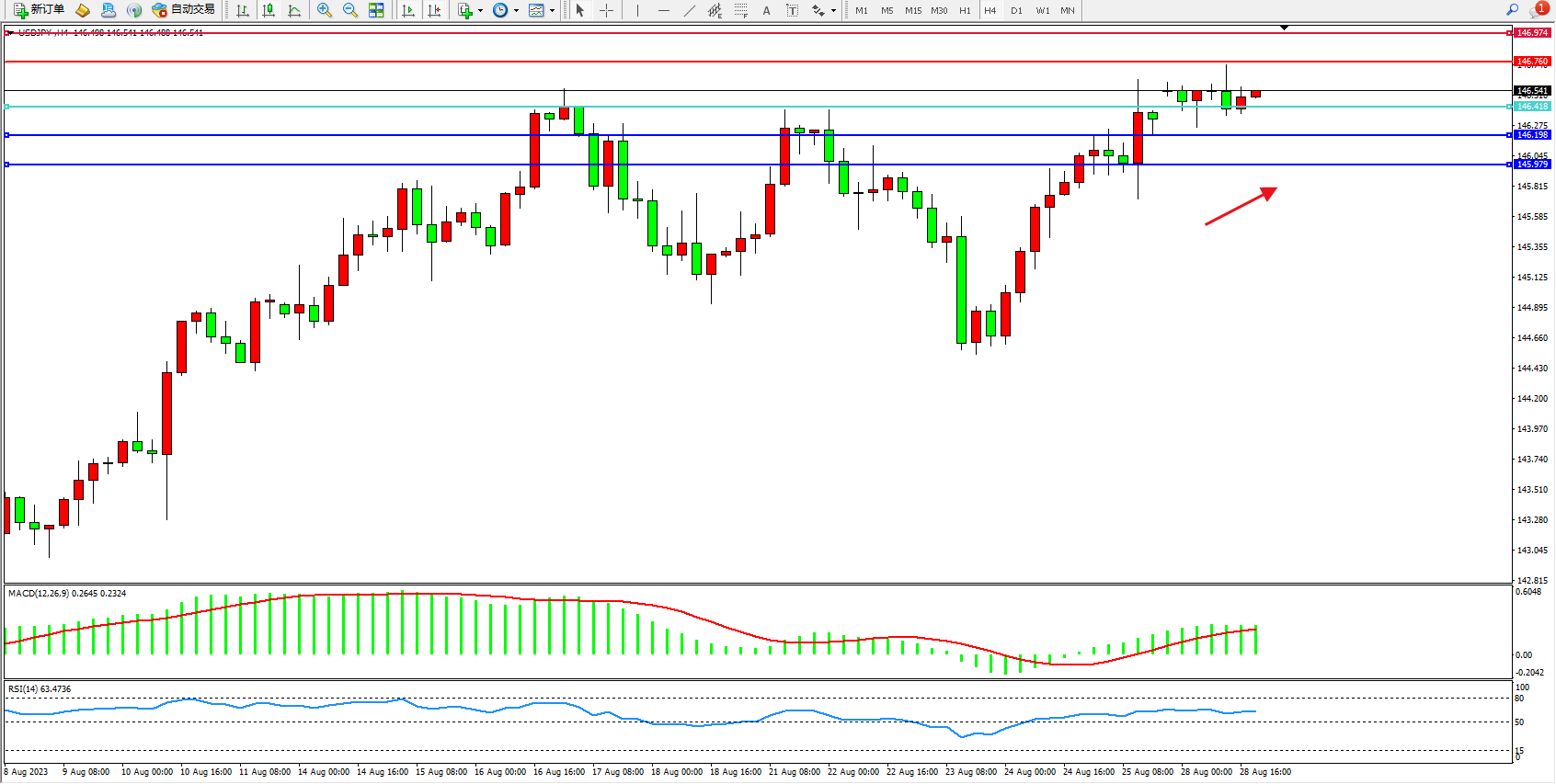The image size is (1556, 784).
Task: Select the crosshair tool
Action: coord(606,10)
